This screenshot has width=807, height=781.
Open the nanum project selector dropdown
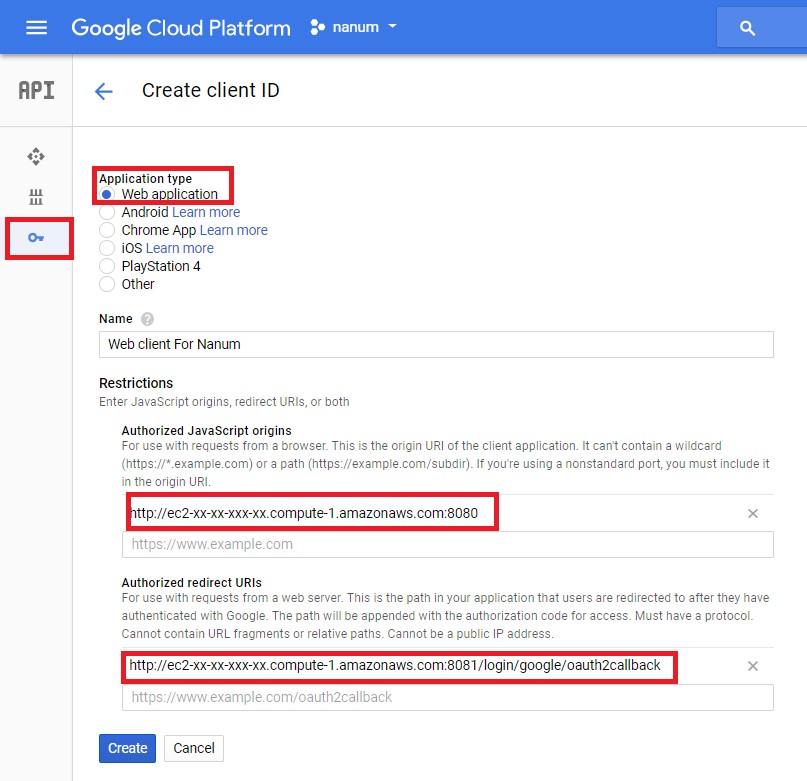point(354,27)
